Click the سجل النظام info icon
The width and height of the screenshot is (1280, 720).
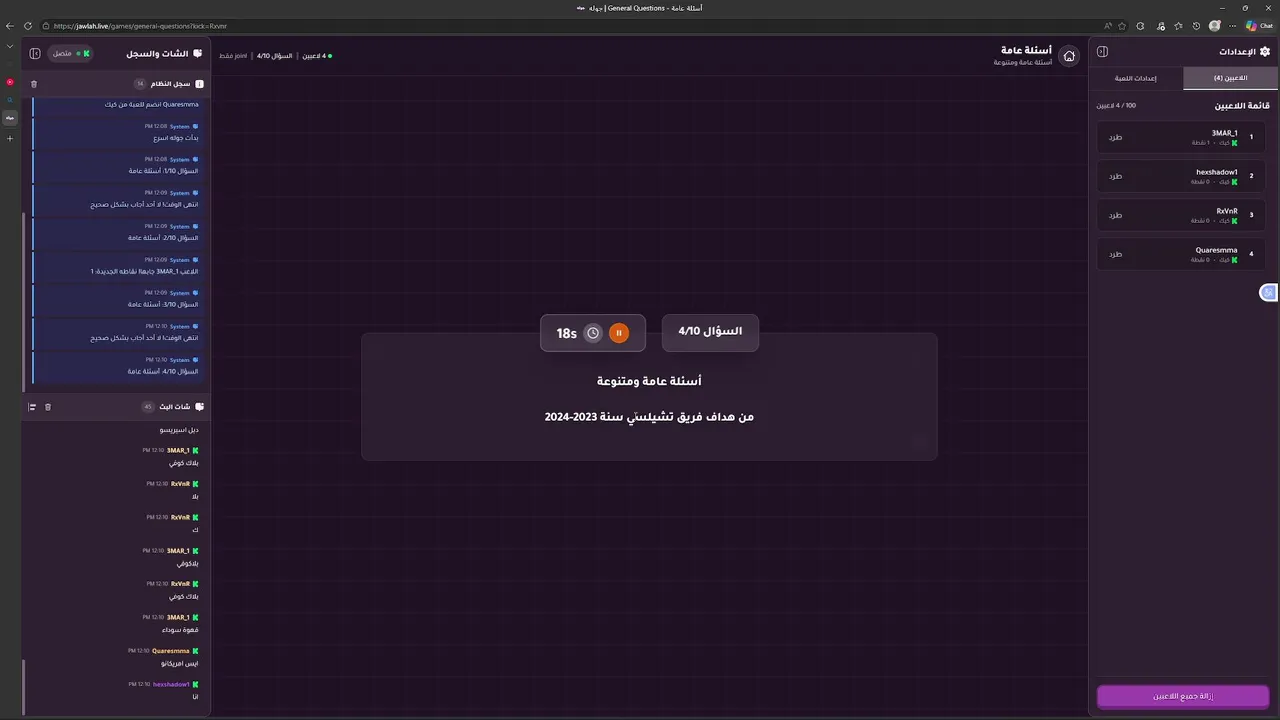pos(199,84)
